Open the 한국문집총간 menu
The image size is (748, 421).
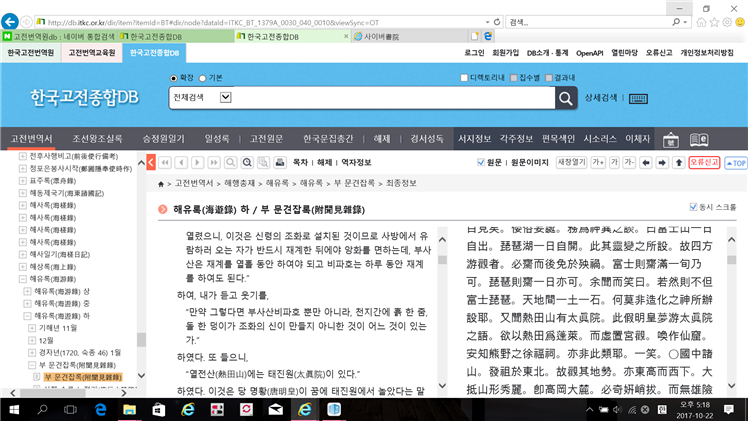coord(328,139)
